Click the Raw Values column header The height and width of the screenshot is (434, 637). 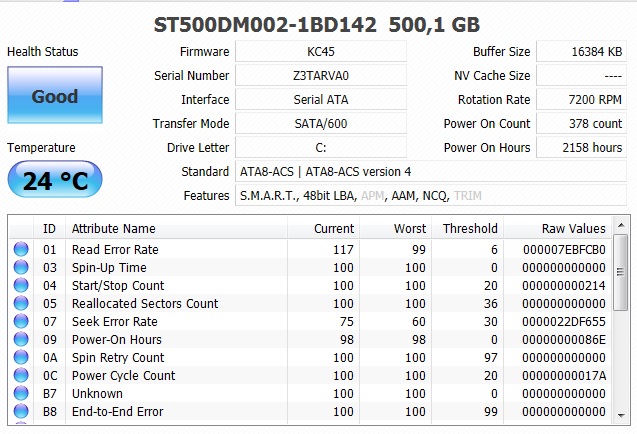pos(557,229)
